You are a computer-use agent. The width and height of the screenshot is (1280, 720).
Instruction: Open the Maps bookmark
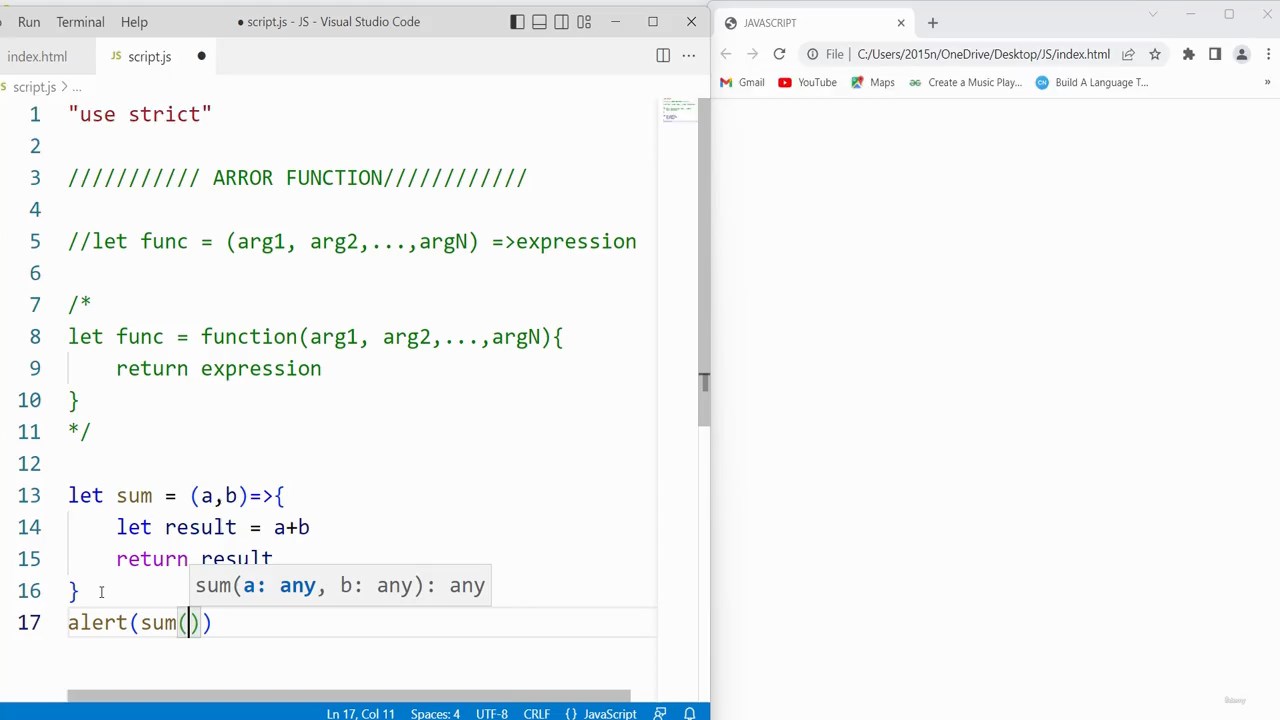tap(873, 83)
